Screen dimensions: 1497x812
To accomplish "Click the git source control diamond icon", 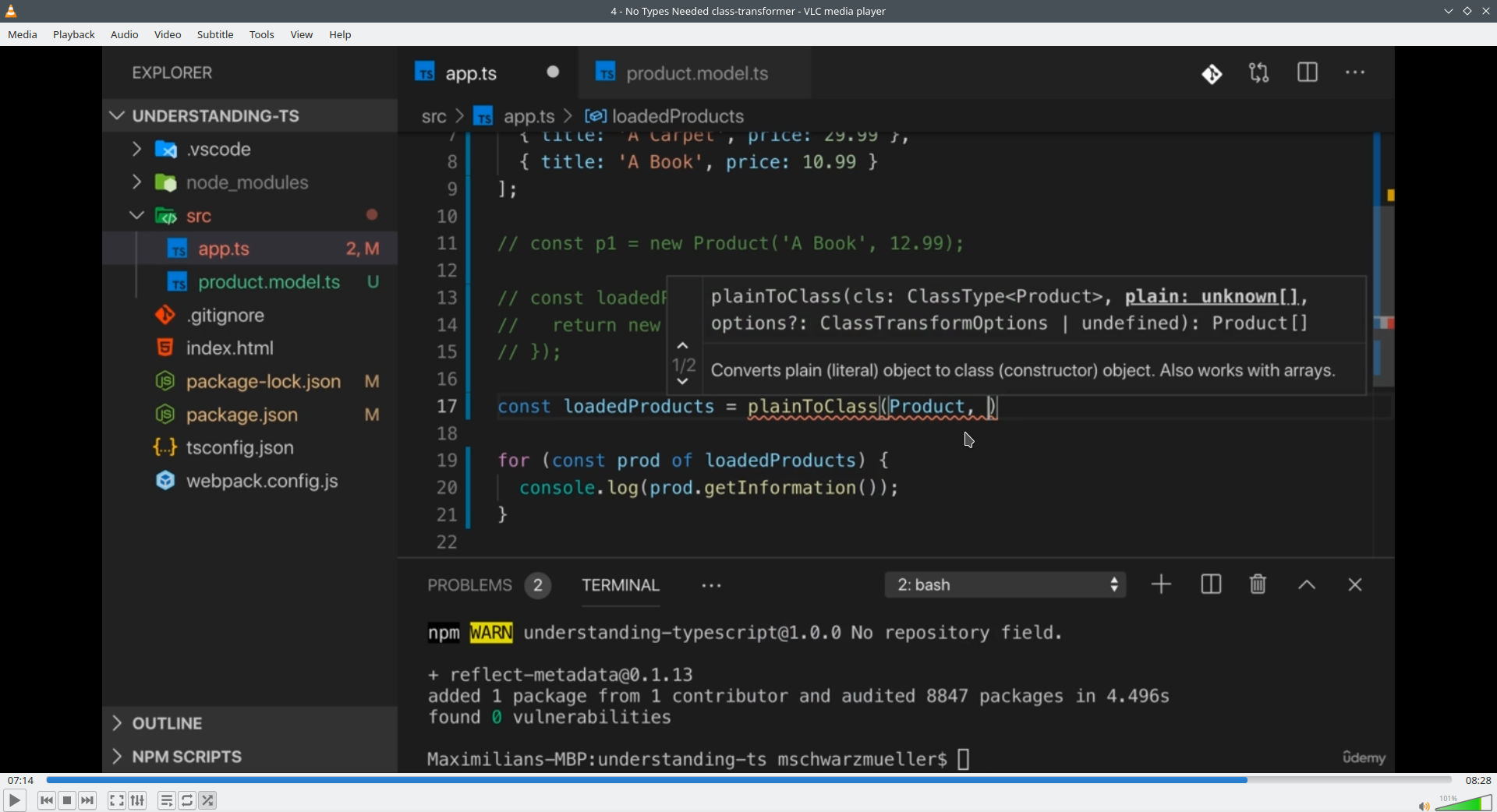I will [x=1212, y=74].
